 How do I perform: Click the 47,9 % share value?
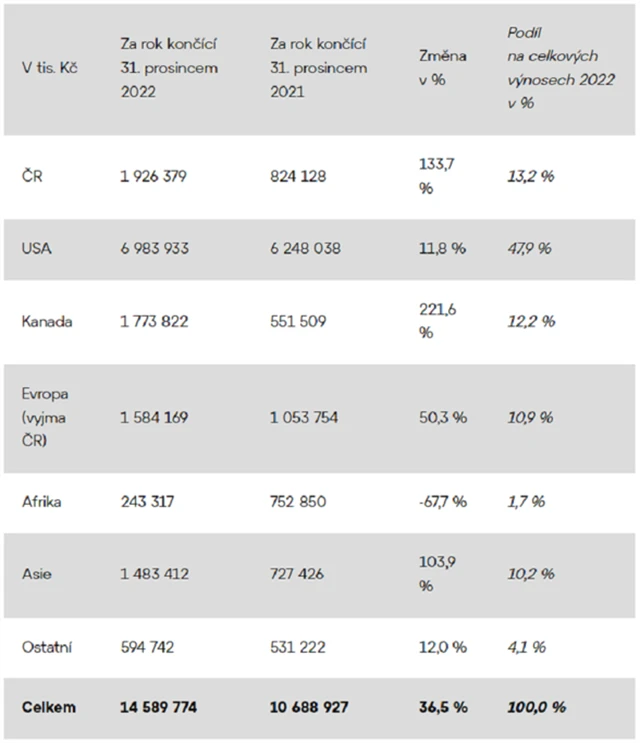point(530,249)
